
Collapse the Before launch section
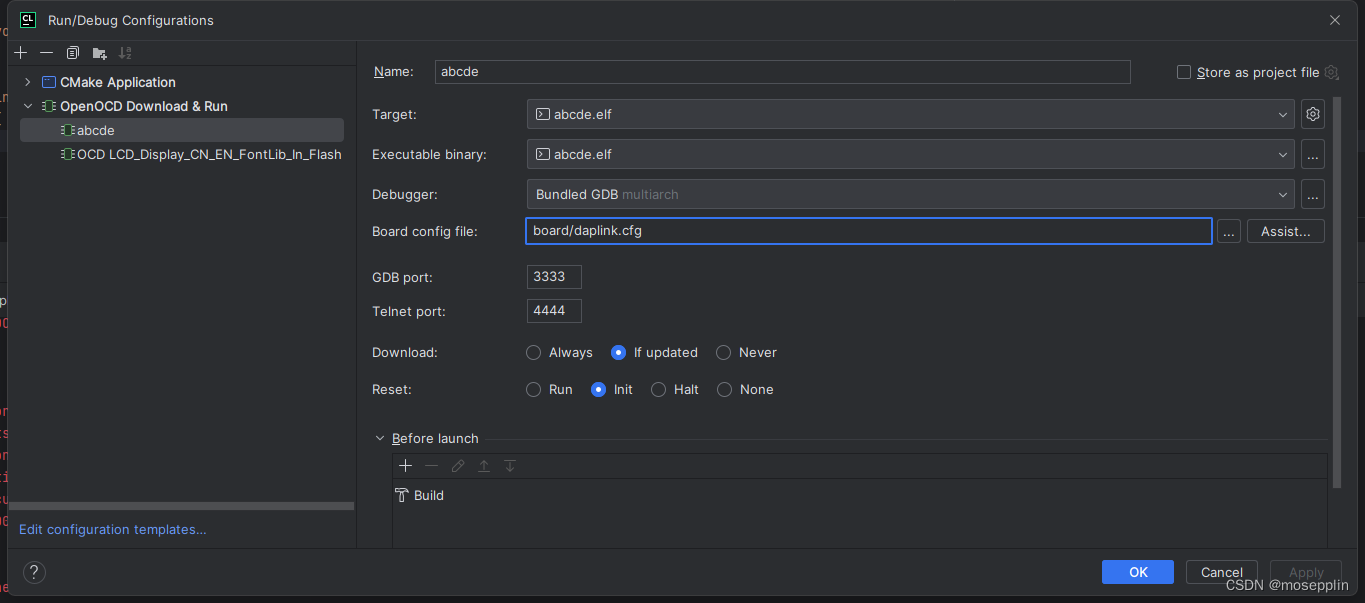[x=379, y=438]
